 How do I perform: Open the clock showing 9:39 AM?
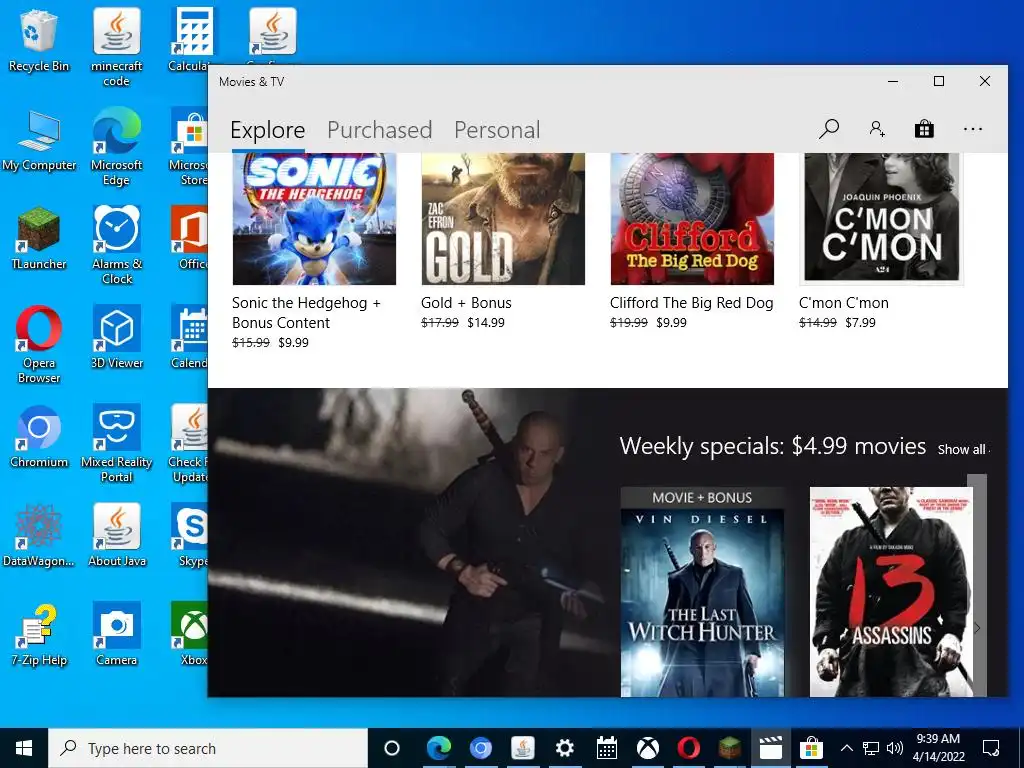(x=938, y=748)
